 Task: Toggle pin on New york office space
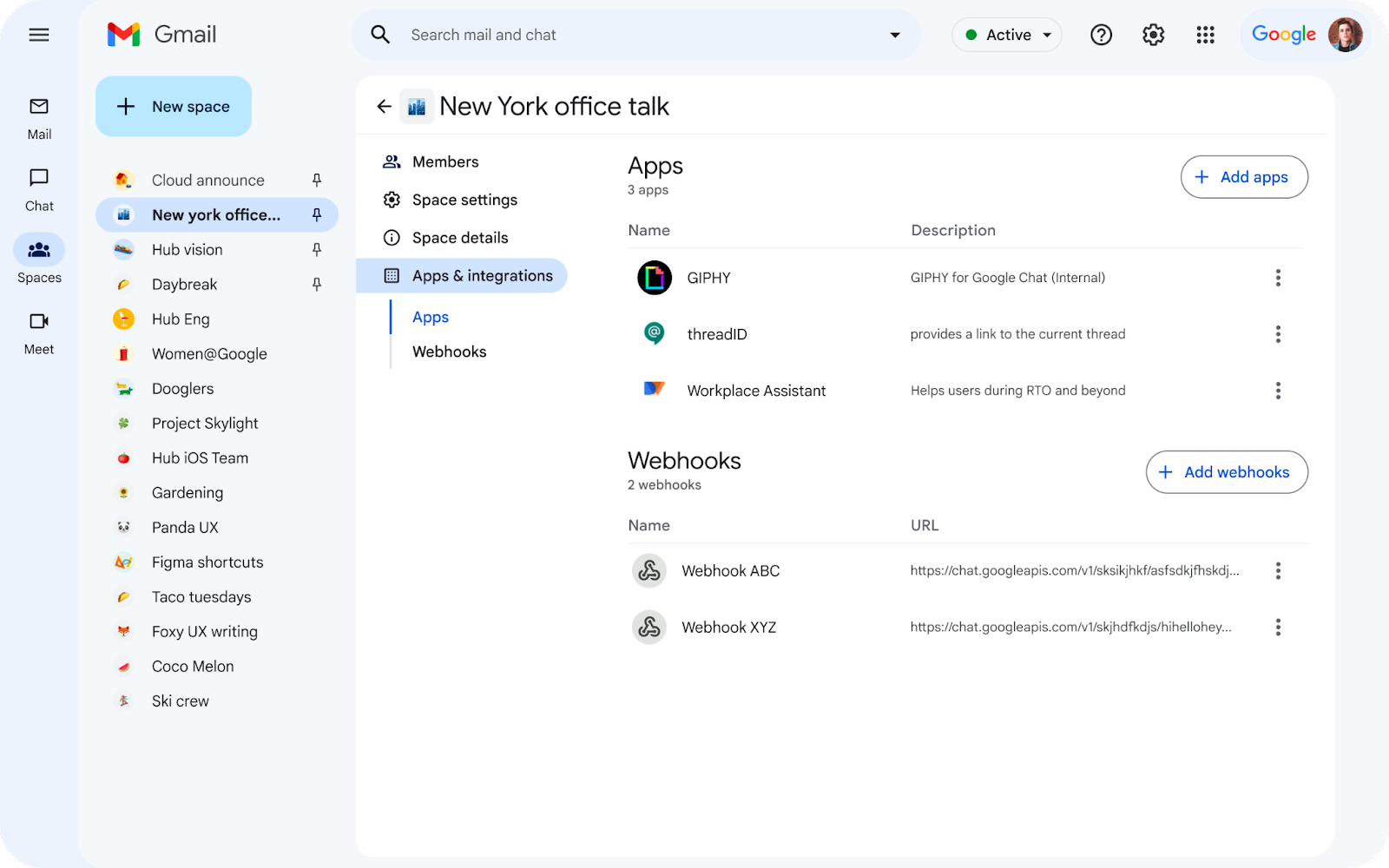pyautogui.click(x=317, y=214)
